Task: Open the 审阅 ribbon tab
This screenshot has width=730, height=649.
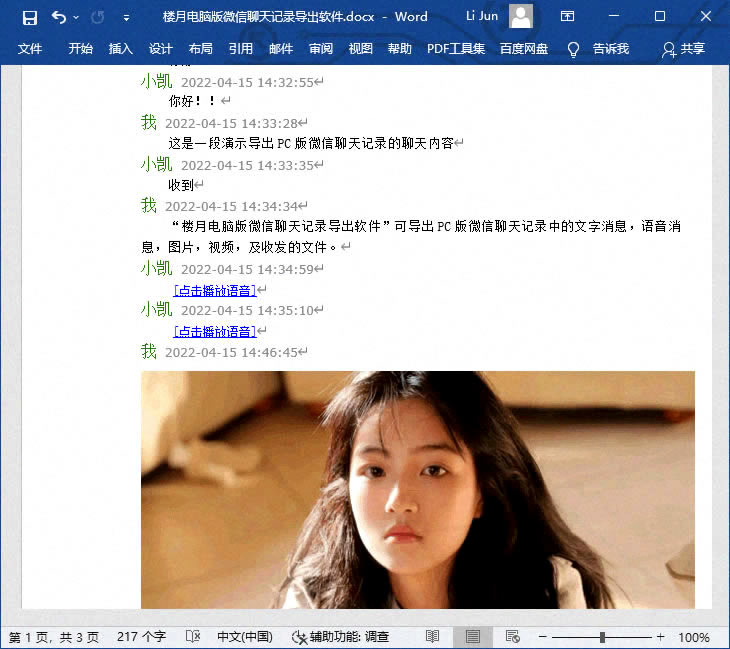Action: 321,49
